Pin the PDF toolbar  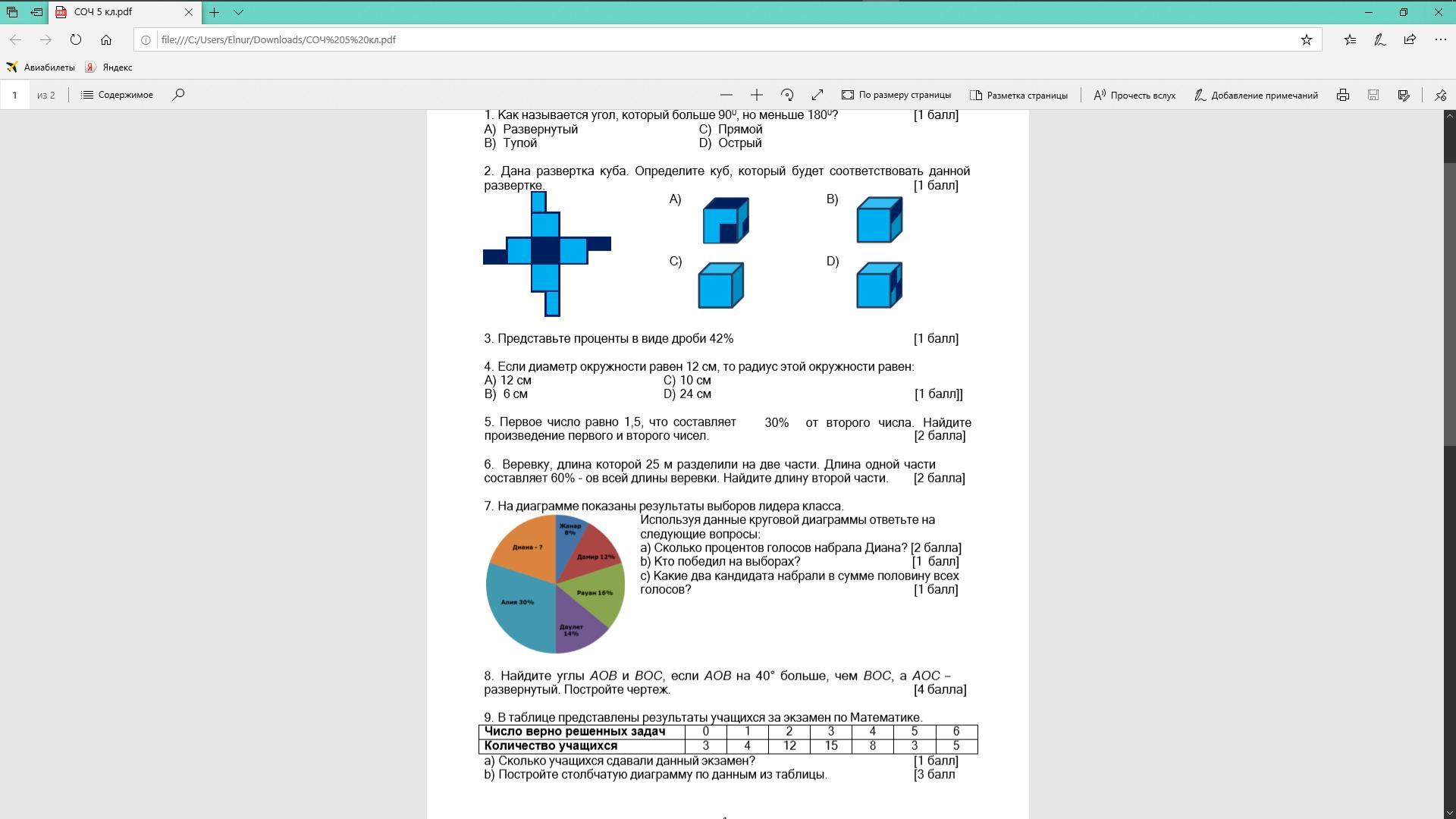1440,95
